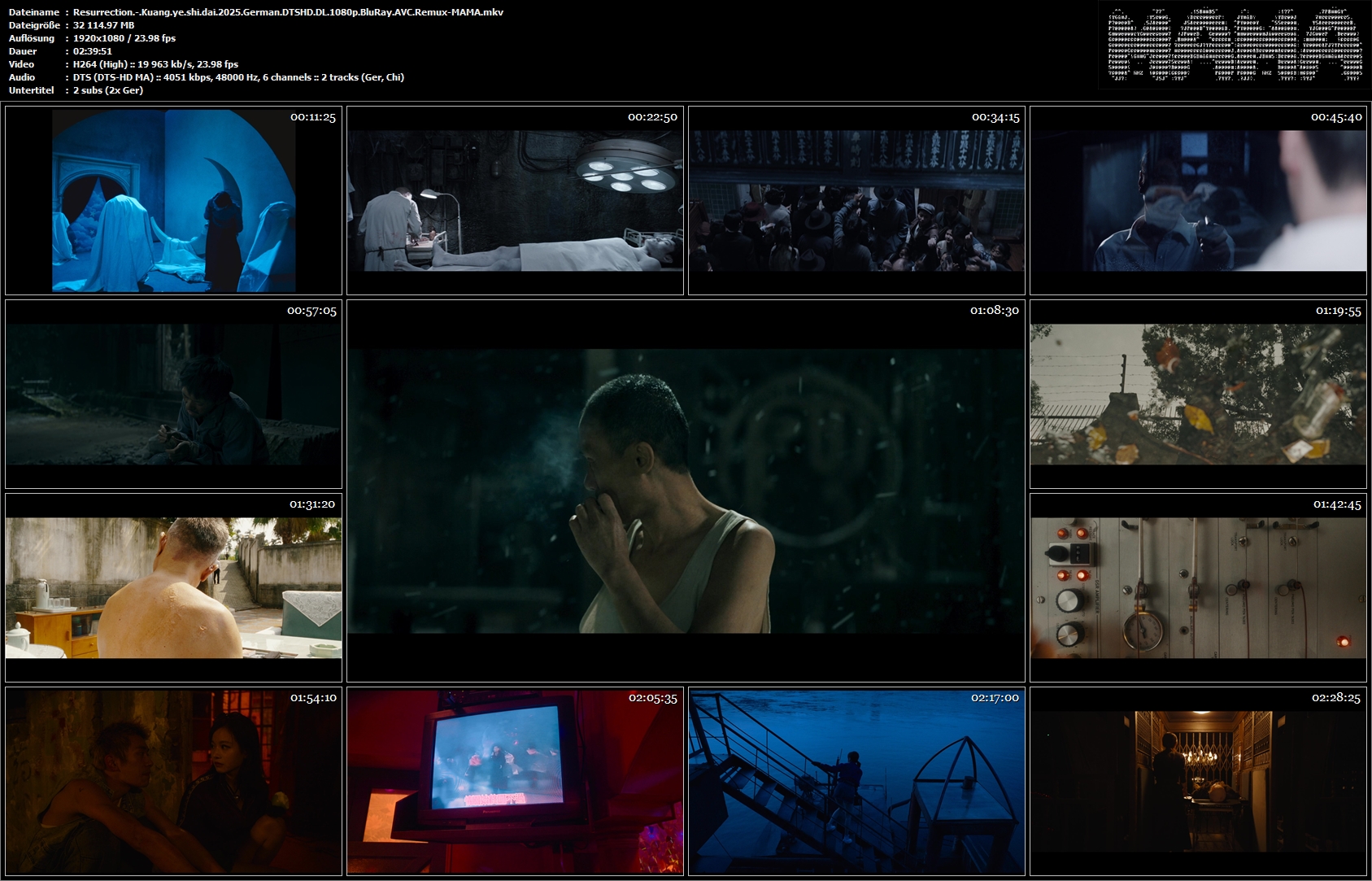Screen dimensions: 1372x881
Task: Click the subtitle value 2 subs (2x Ger)
Action: [108, 90]
